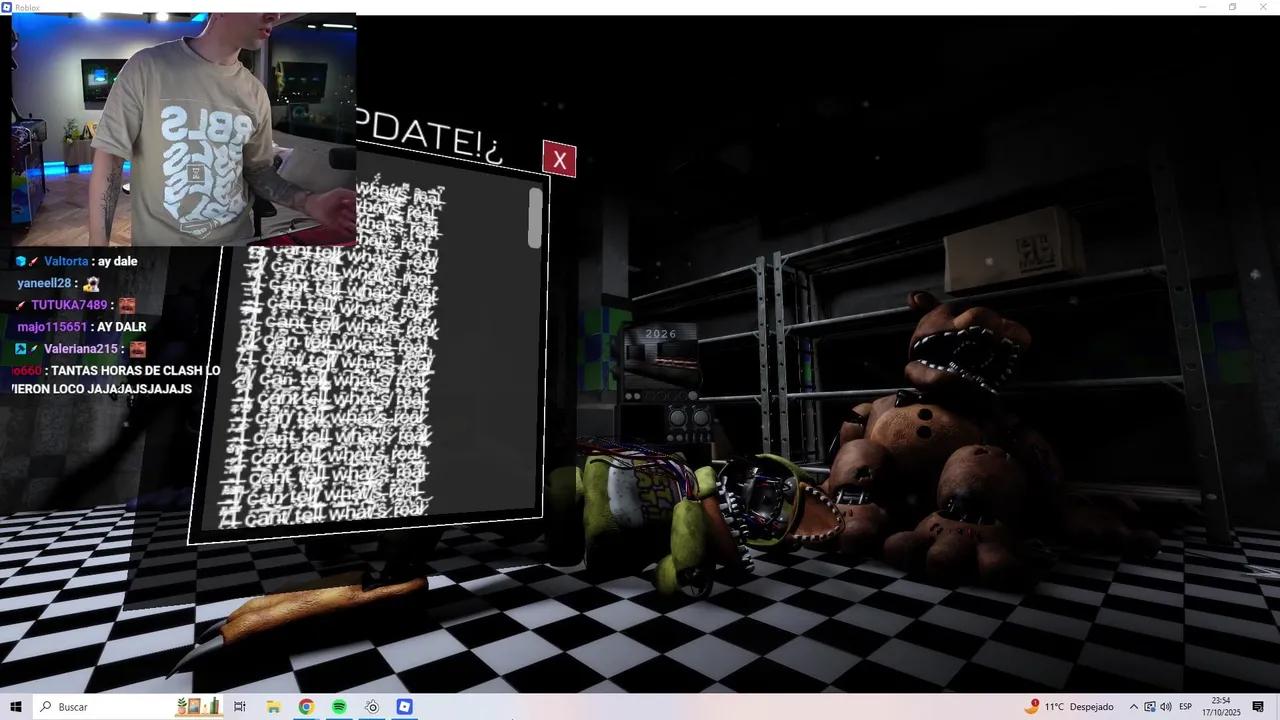Click the update notes panel scrollbar thumb
This screenshot has width=1280, height=720.
535,218
